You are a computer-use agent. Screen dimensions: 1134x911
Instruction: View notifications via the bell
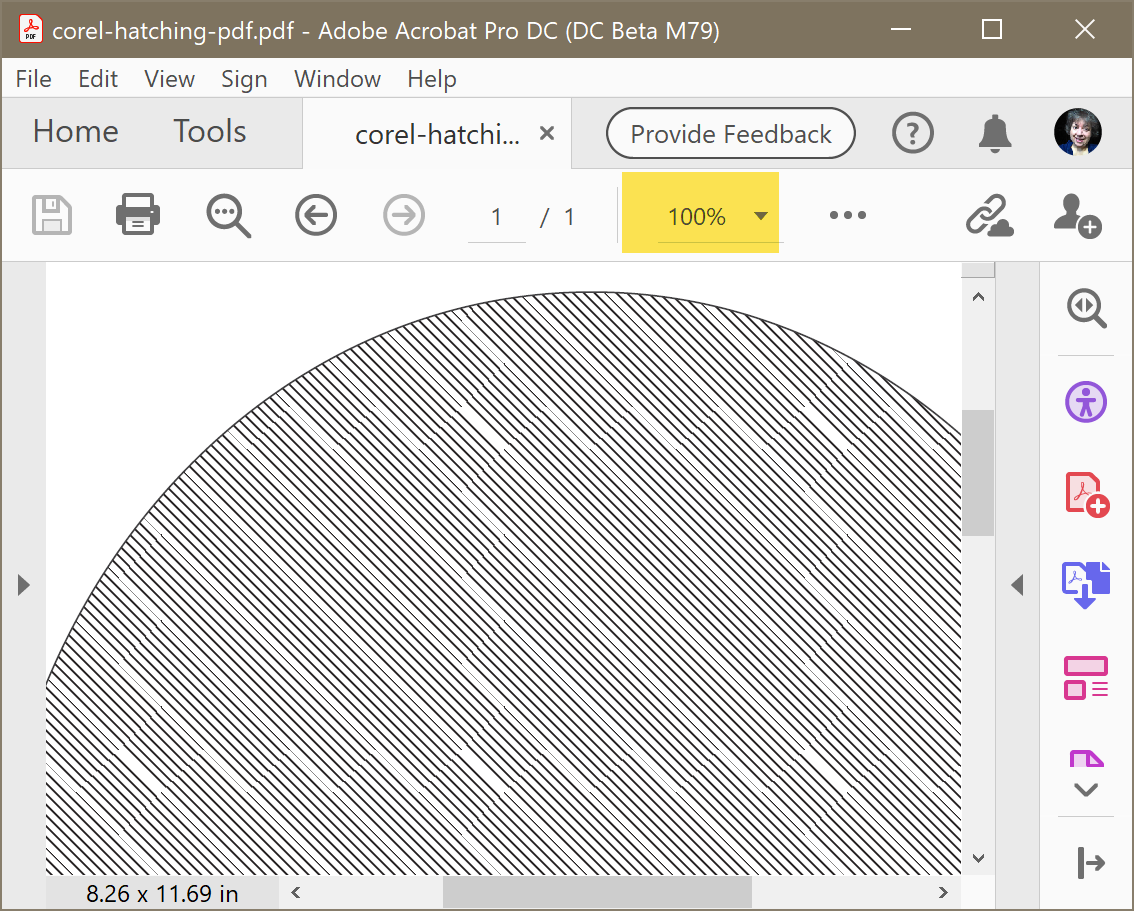click(x=994, y=132)
